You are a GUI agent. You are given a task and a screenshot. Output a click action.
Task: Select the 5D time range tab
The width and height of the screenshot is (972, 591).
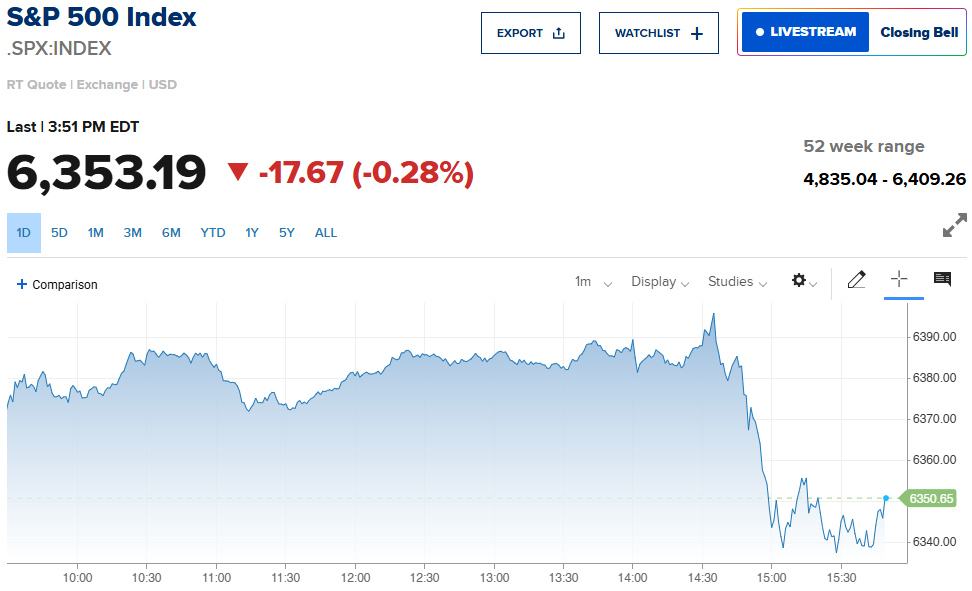click(59, 233)
